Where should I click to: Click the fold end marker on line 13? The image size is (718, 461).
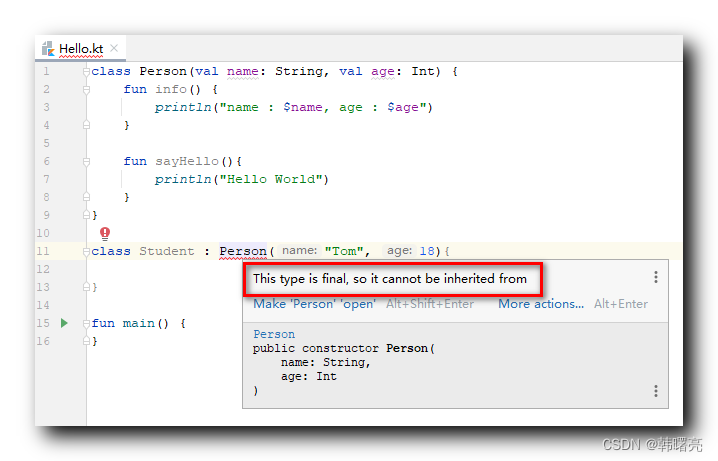coord(86,287)
